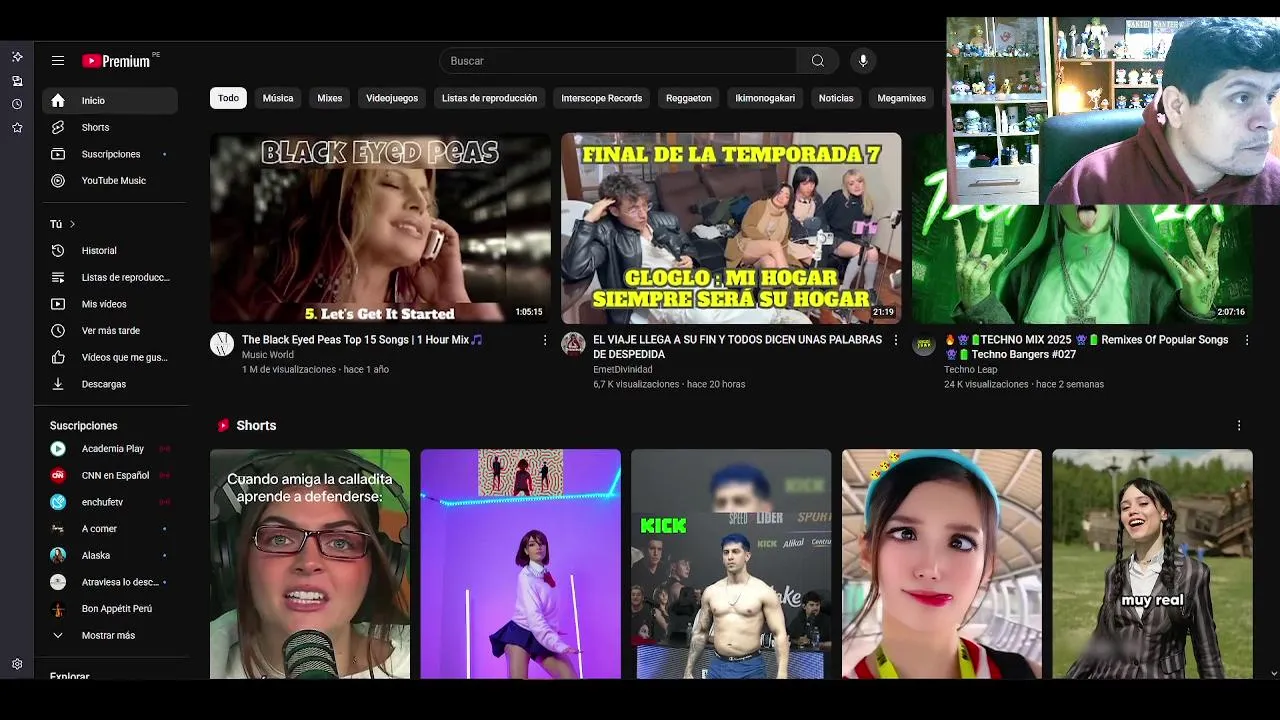
Task: Open short 'Cuando amiga la calladita' thumbnail
Action: coord(310,564)
